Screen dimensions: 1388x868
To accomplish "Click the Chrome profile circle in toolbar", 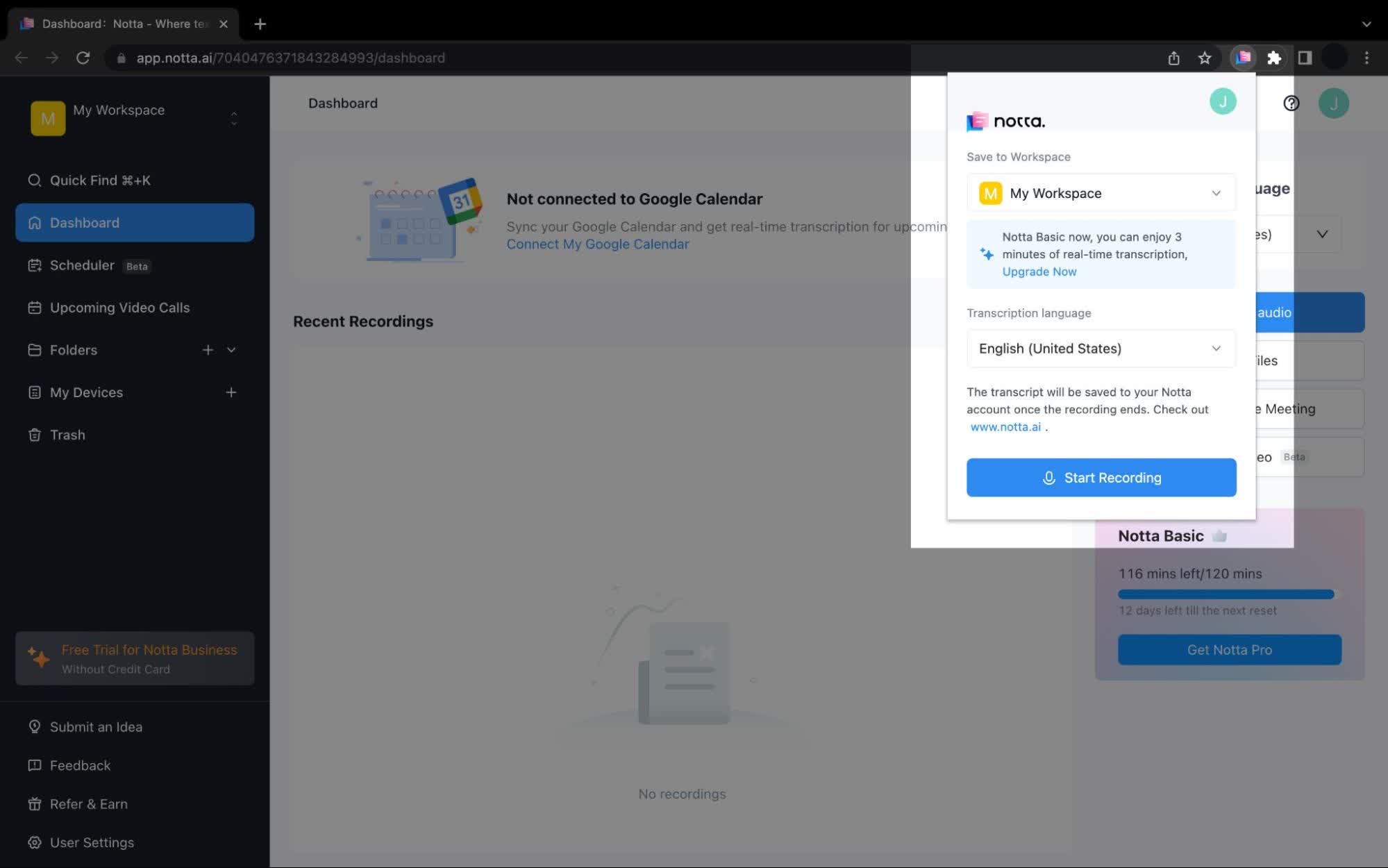I will [x=1335, y=58].
